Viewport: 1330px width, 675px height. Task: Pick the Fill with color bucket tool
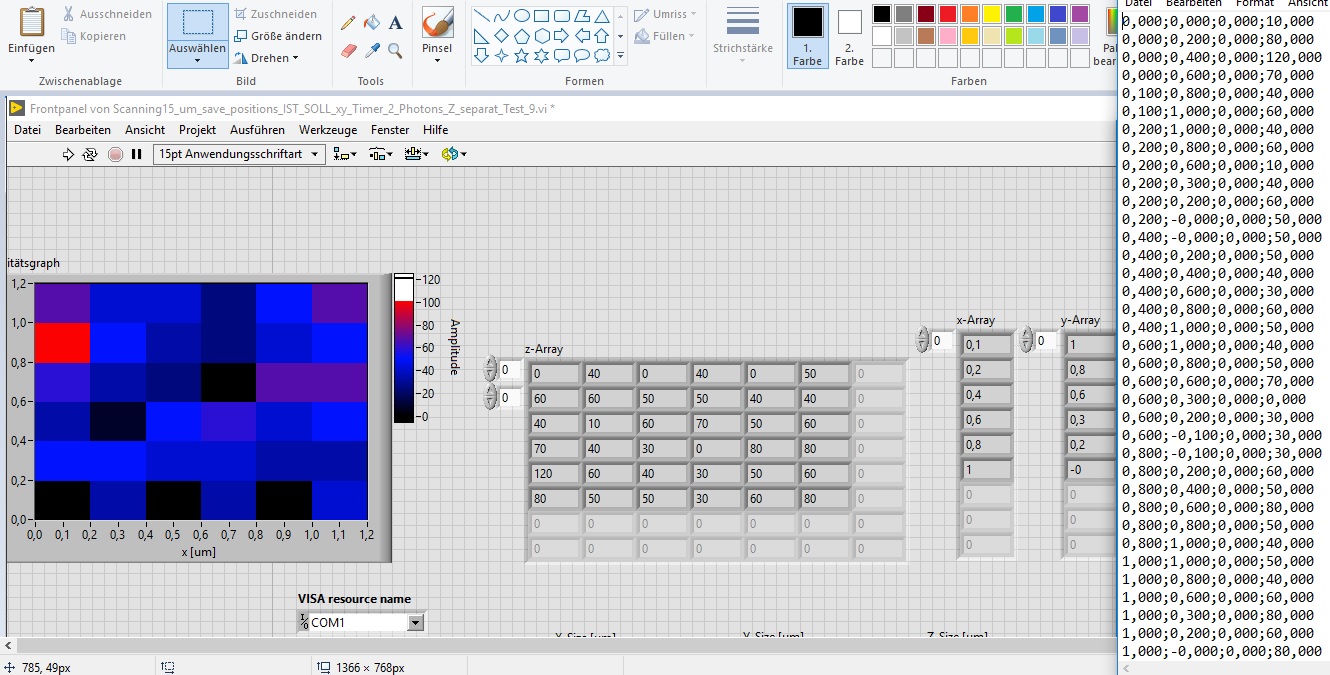(372, 23)
